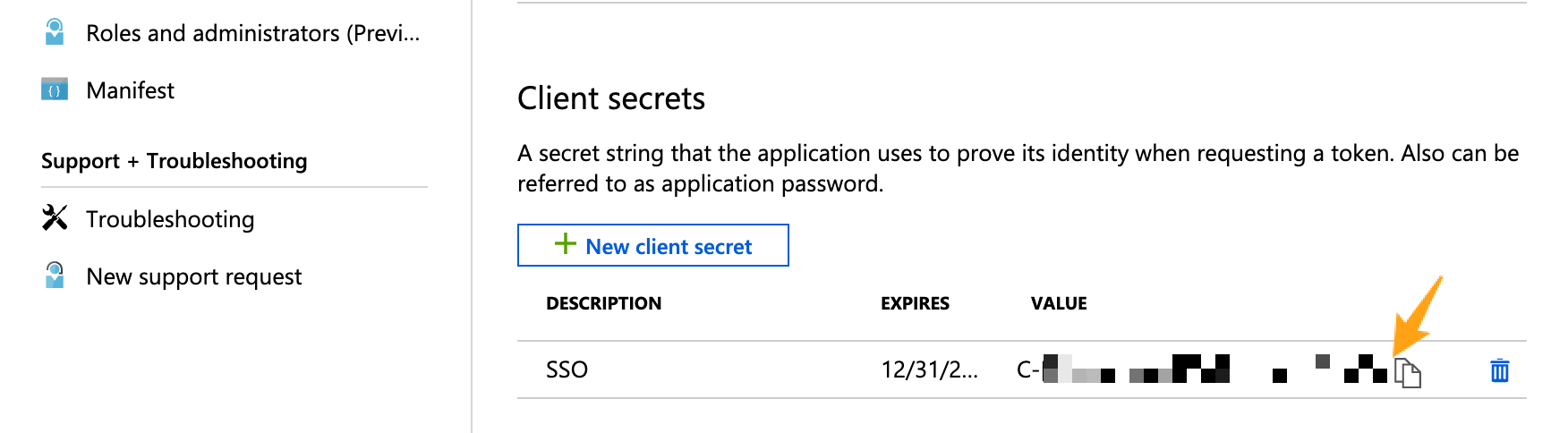
Task: Delete the SSO client secret
Action: pyautogui.click(x=1499, y=370)
